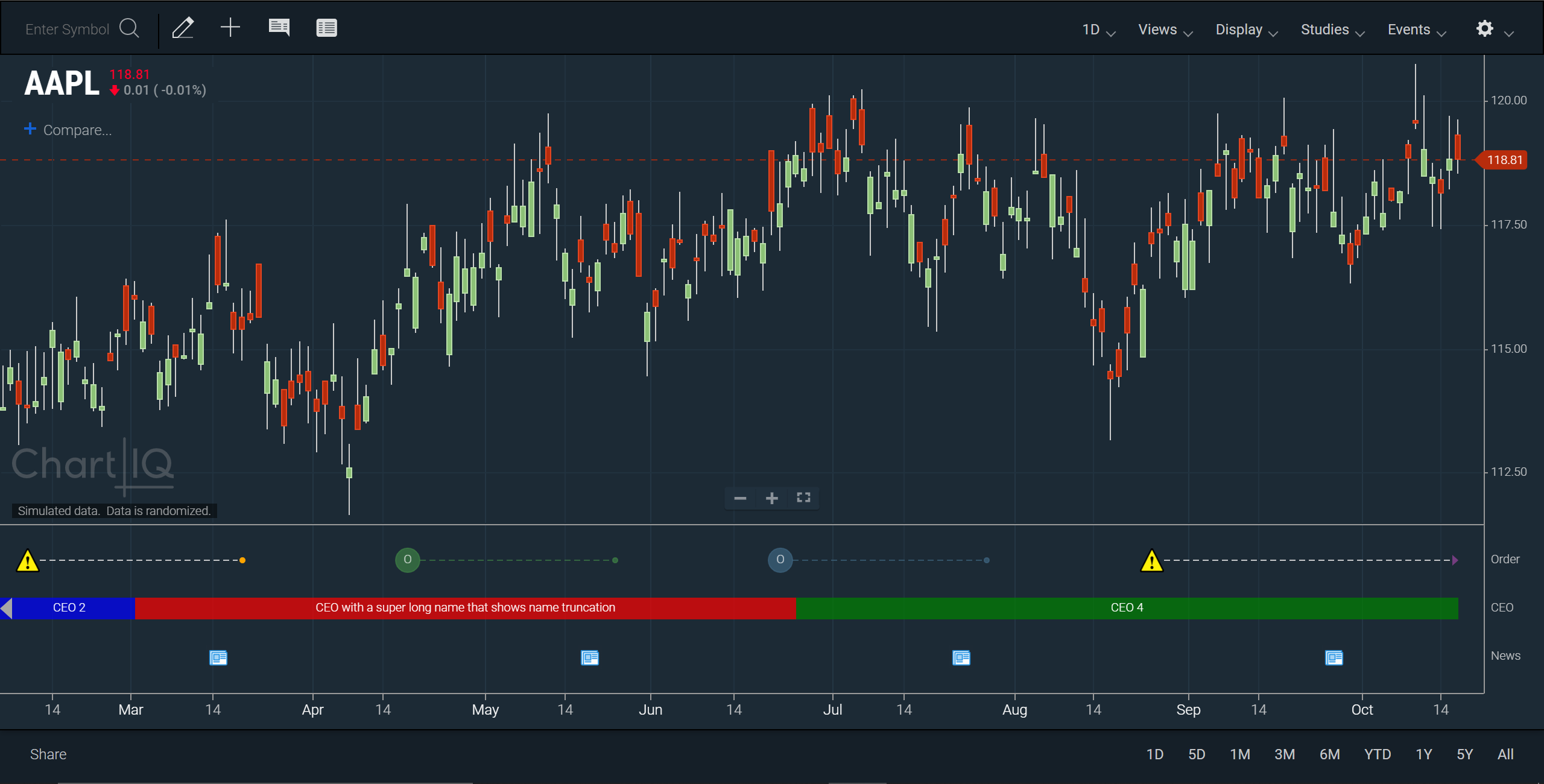Click the Share button
This screenshot has height=784, width=1544.
pos(48,754)
